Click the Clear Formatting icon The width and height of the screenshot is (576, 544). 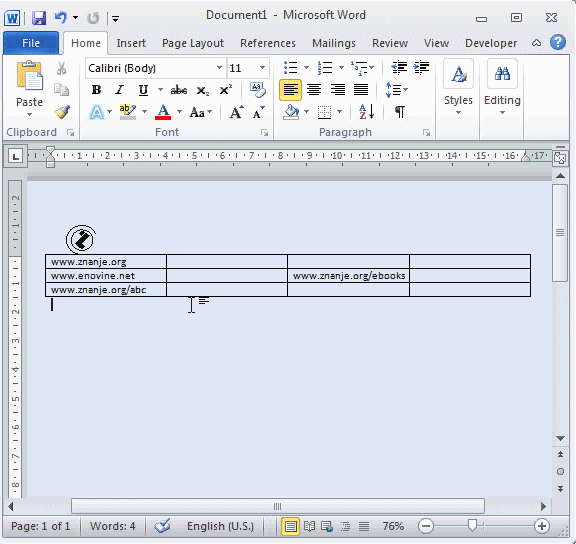pyautogui.click(x=258, y=90)
